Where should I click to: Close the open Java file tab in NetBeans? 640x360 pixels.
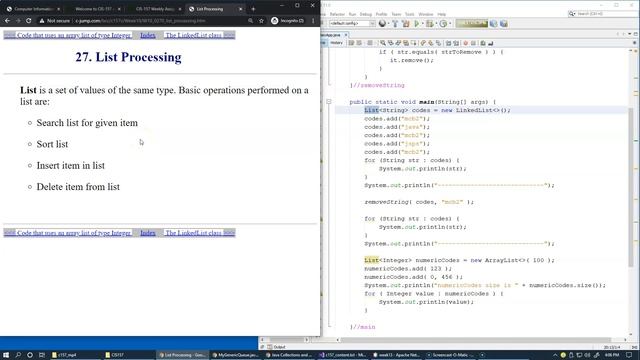[x=346, y=35]
